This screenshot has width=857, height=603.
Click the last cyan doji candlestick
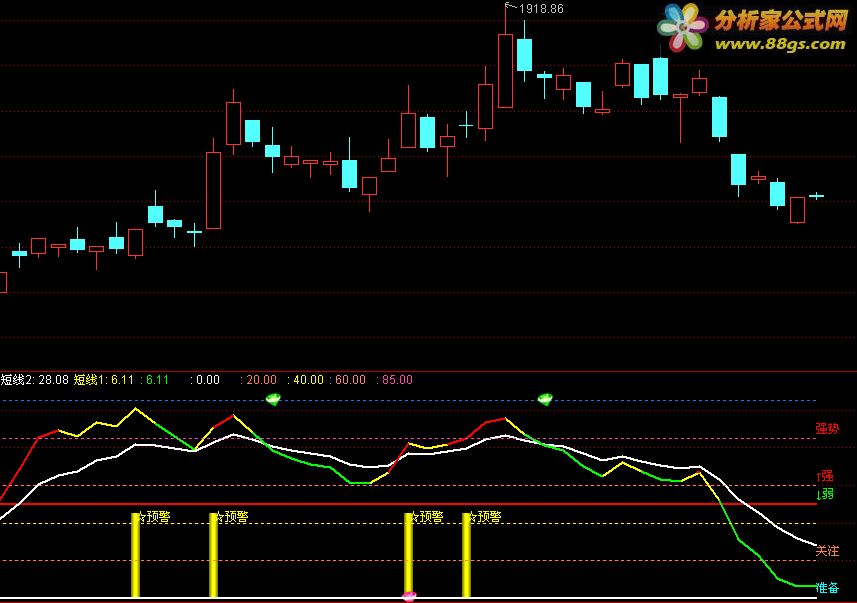coord(817,196)
